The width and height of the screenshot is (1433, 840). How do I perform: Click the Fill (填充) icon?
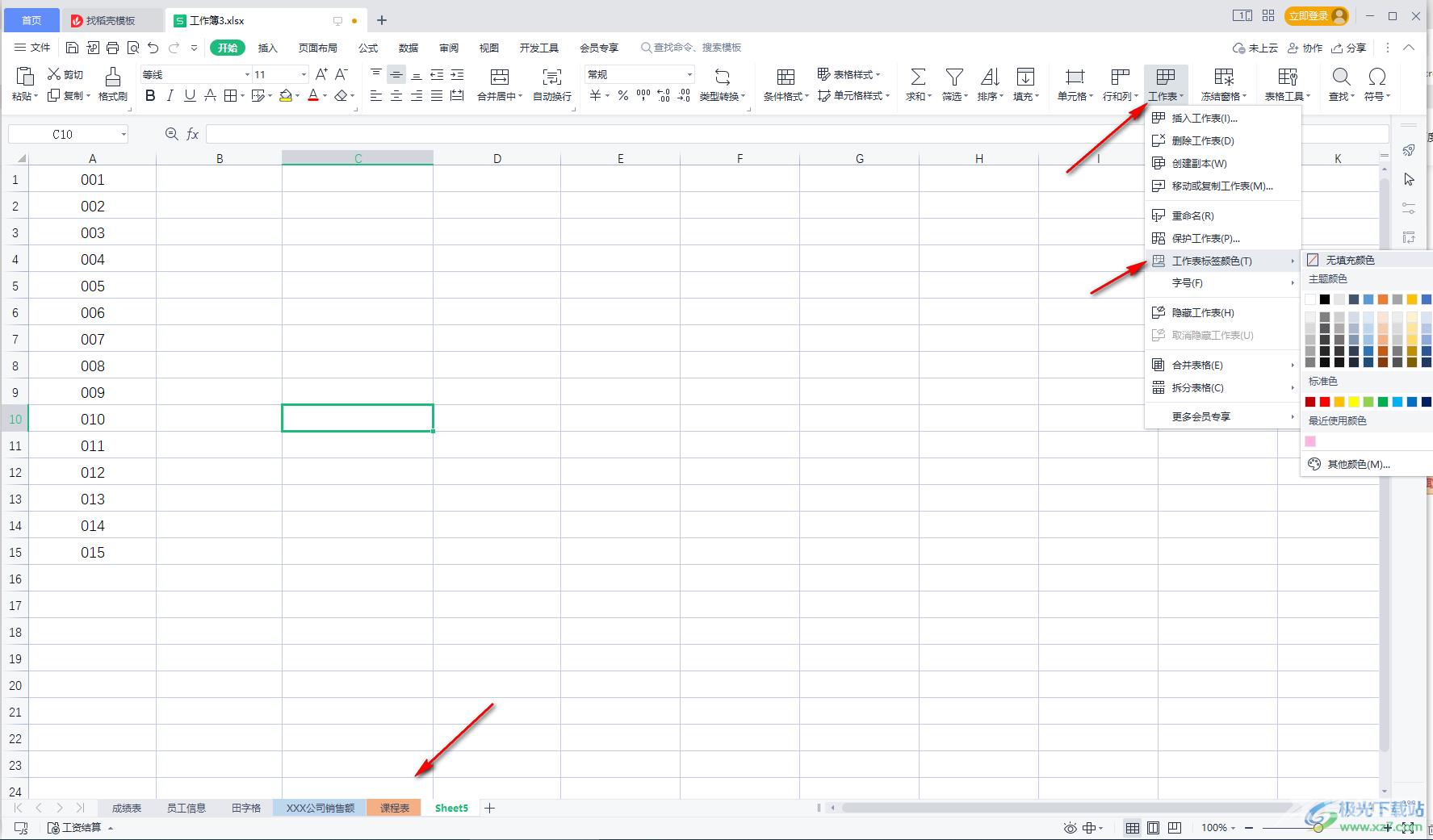(1025, 77)
